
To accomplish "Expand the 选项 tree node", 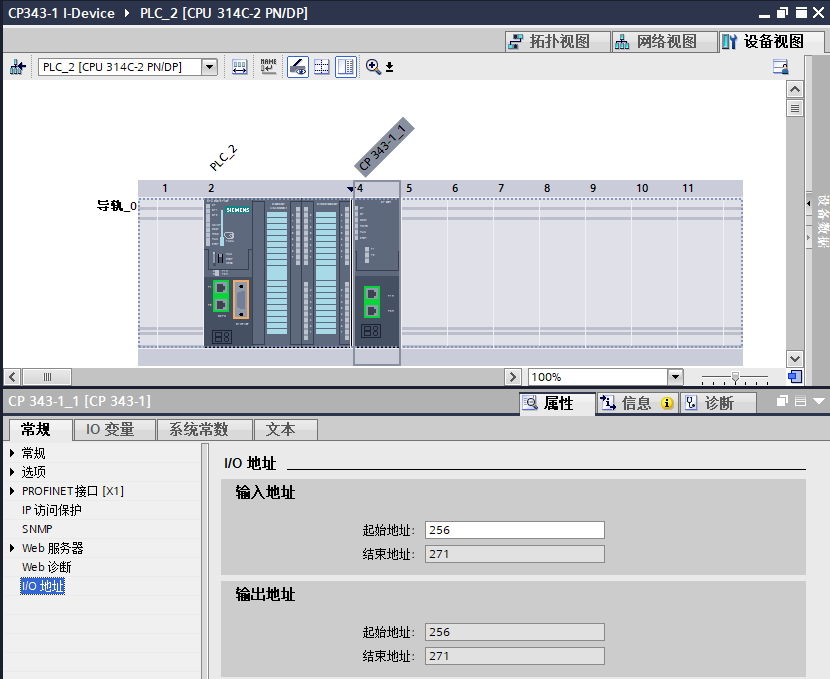I will tap(12, 472).
